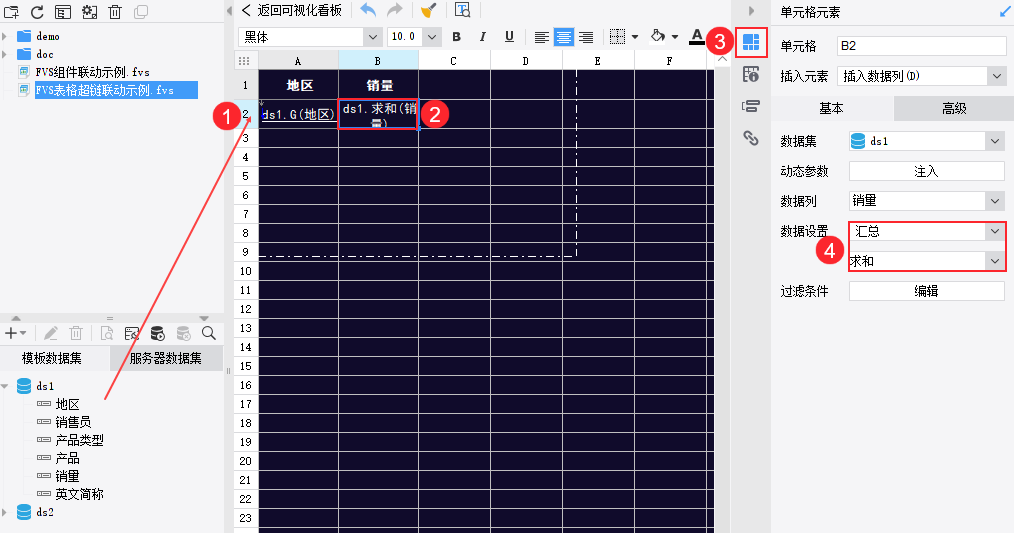Switch to 服务器数据集 tab
This screenshot has height=533, width=1014.
pos(166,358)
